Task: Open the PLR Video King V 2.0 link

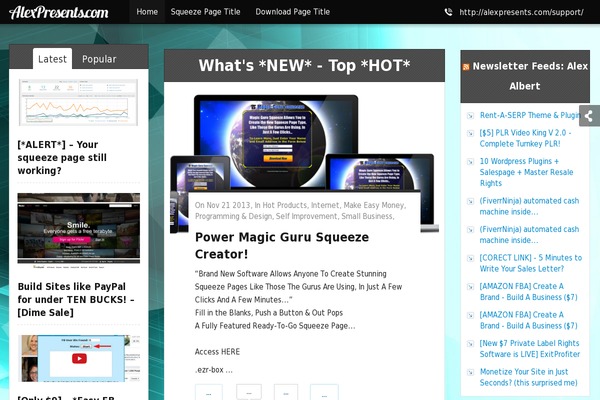Action: [x=525, y=138]
